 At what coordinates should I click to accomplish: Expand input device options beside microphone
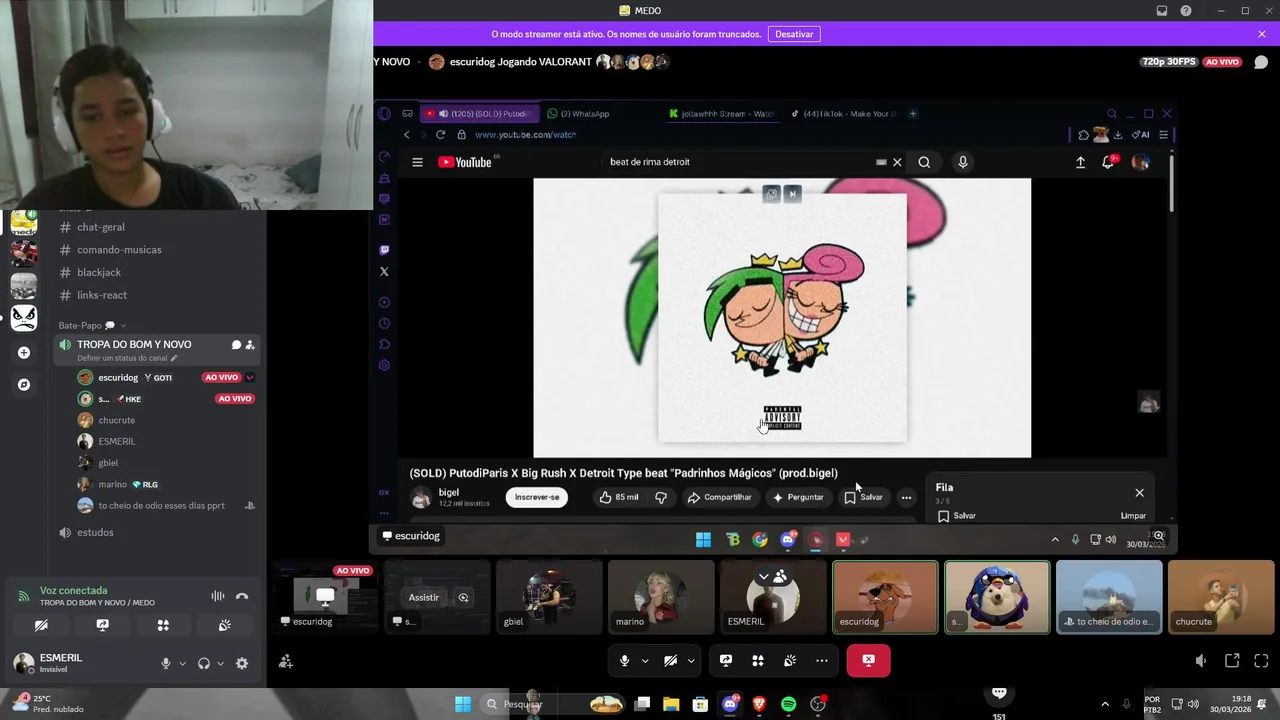(x=182, y=663)
